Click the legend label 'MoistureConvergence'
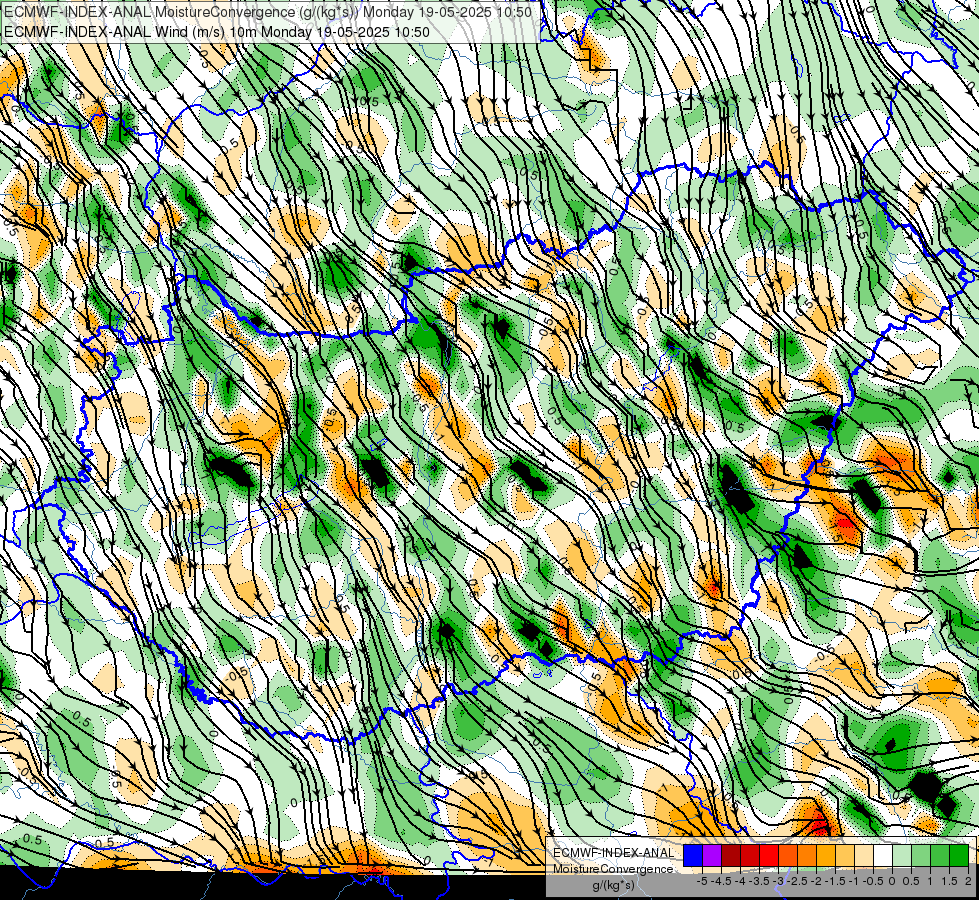Viewport: 979px width, 900px height. tap(613, 869)
